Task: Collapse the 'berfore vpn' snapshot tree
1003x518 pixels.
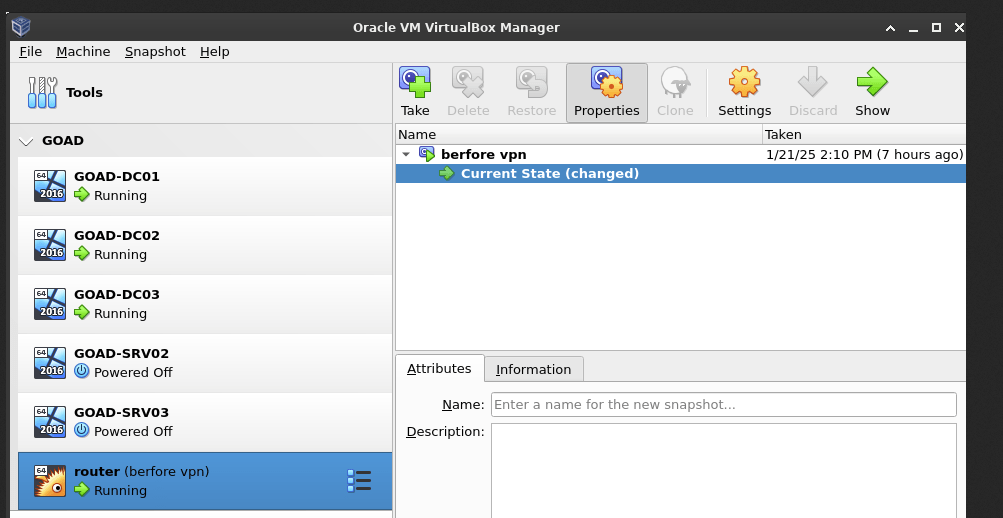Action: pos(406,155)
